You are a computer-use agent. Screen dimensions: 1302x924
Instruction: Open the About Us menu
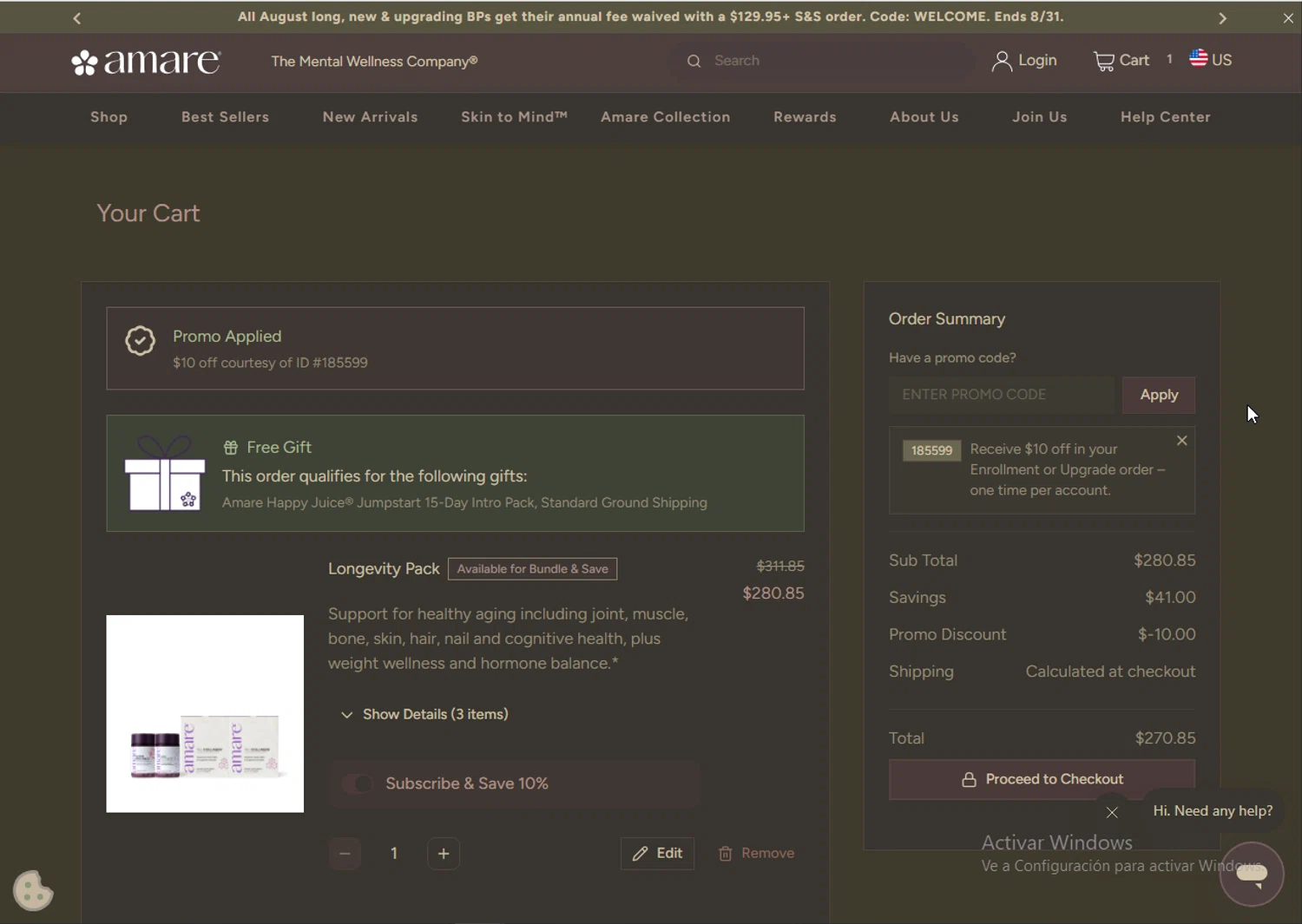(x=924, y=117)
